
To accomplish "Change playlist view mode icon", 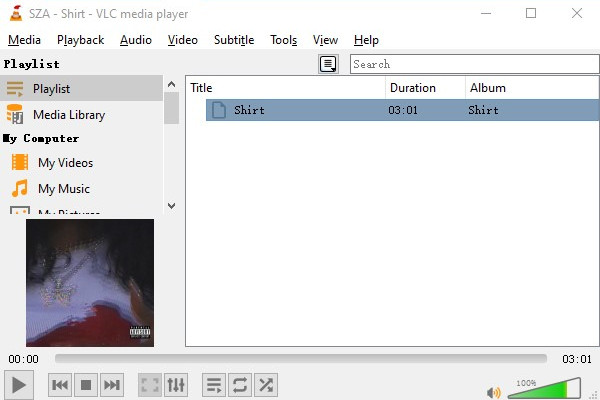I will coord(328,64).
